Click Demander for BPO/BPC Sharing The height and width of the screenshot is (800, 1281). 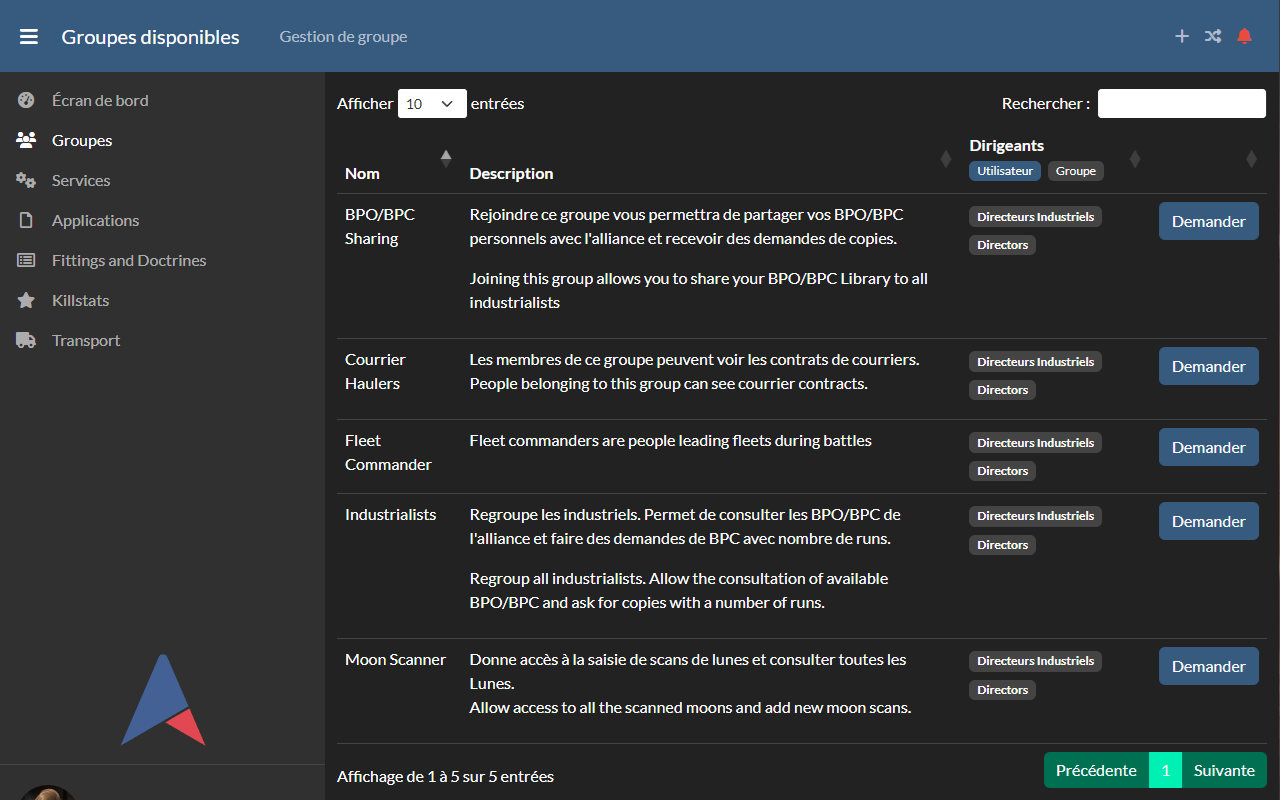point(1208,221)
